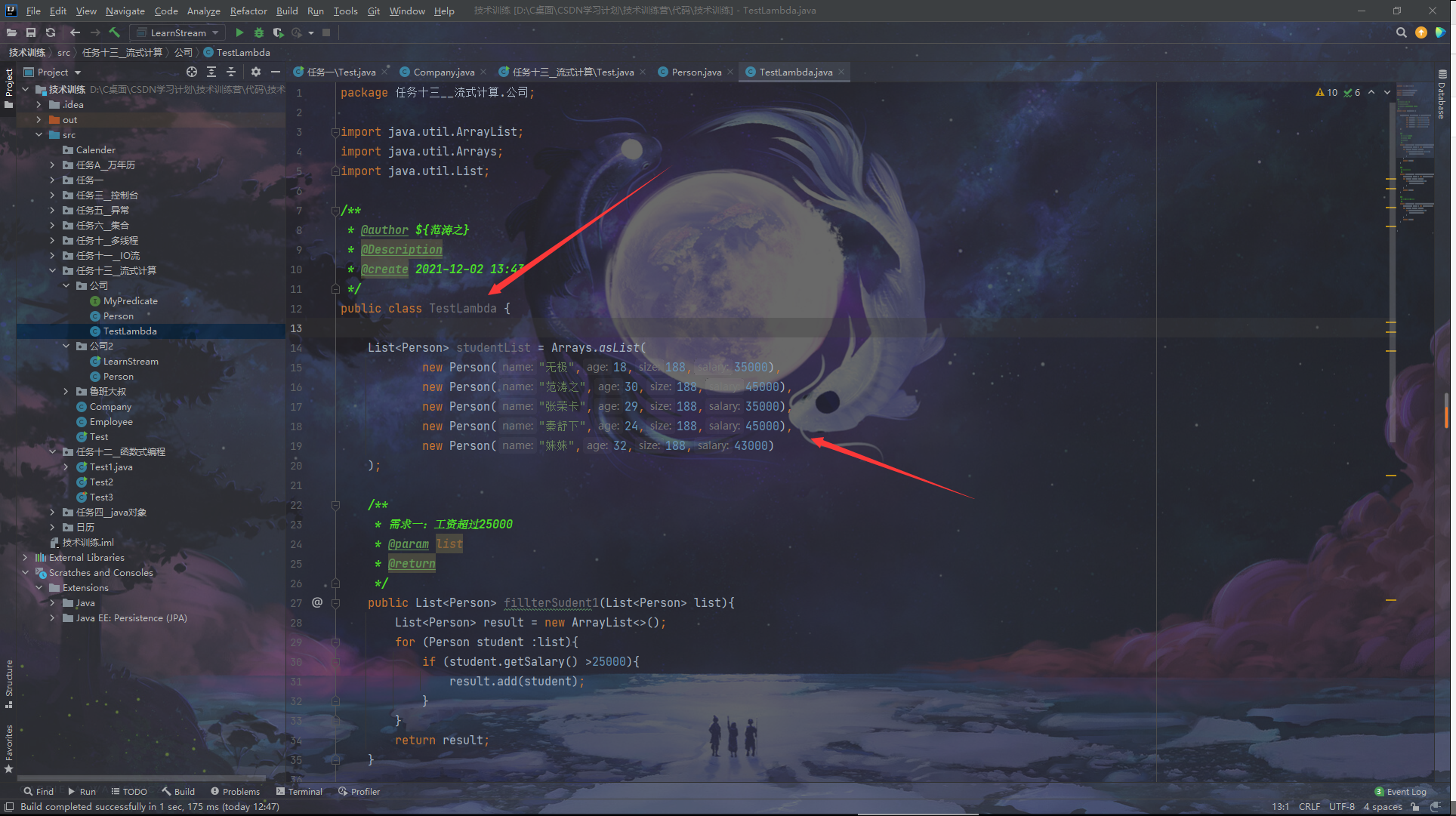Open the Problems tool window
This screenshot has height=816, width=1456.
235,791
